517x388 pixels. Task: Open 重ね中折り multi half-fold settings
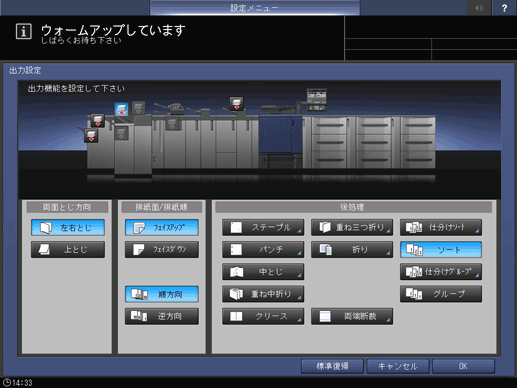tap(263, 294)
